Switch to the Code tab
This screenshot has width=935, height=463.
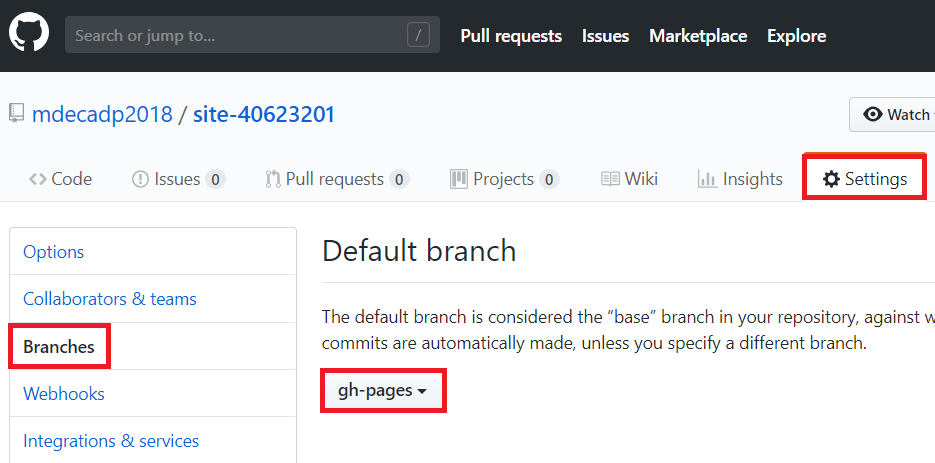(60, 179)
